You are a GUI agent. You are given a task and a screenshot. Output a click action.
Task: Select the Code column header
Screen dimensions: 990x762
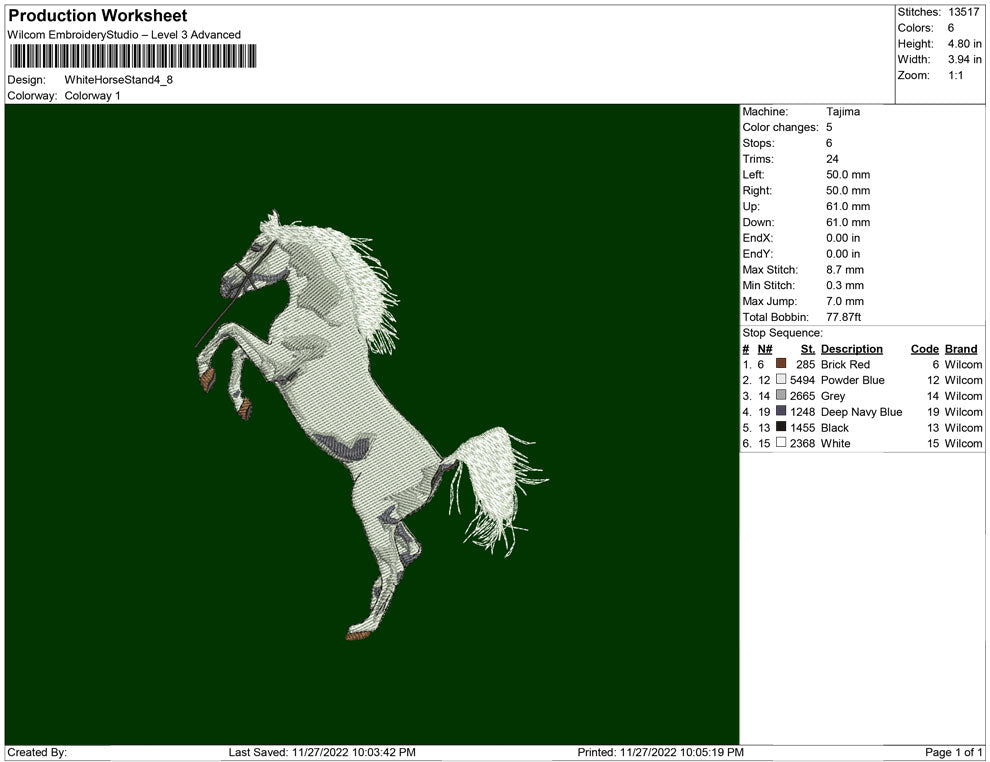tap(924, 349)
